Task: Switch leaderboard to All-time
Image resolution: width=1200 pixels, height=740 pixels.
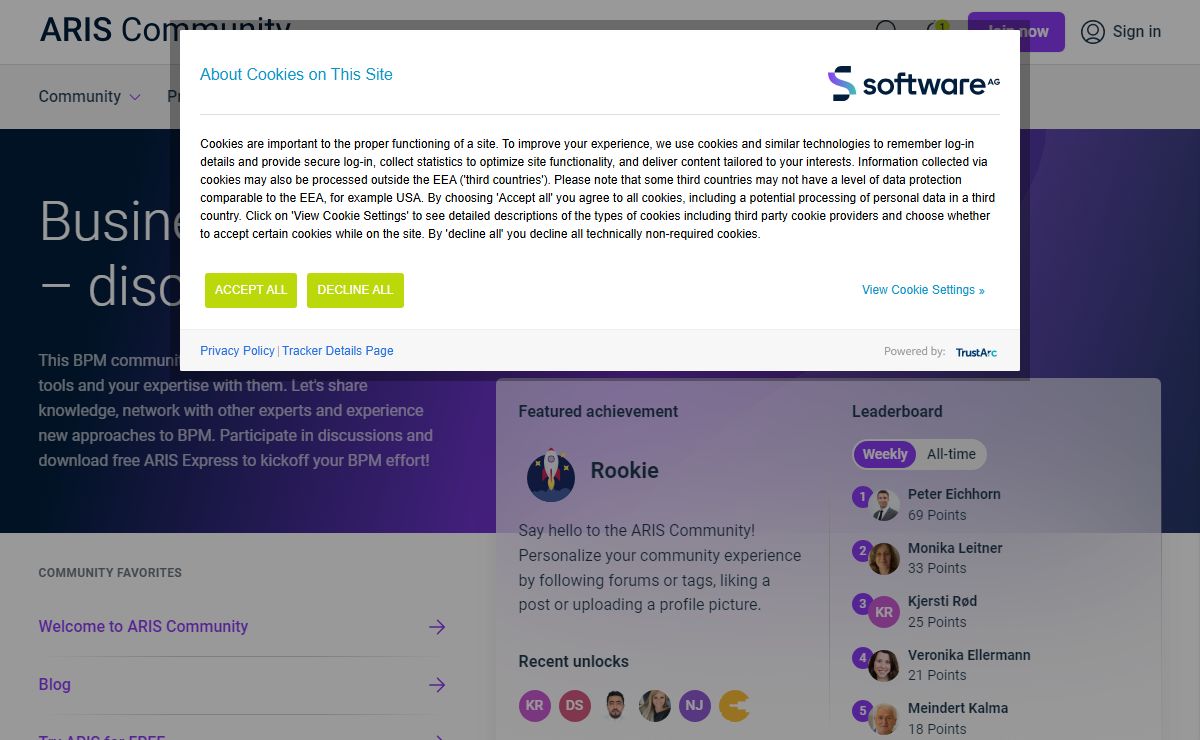Action: pos(951,454)
